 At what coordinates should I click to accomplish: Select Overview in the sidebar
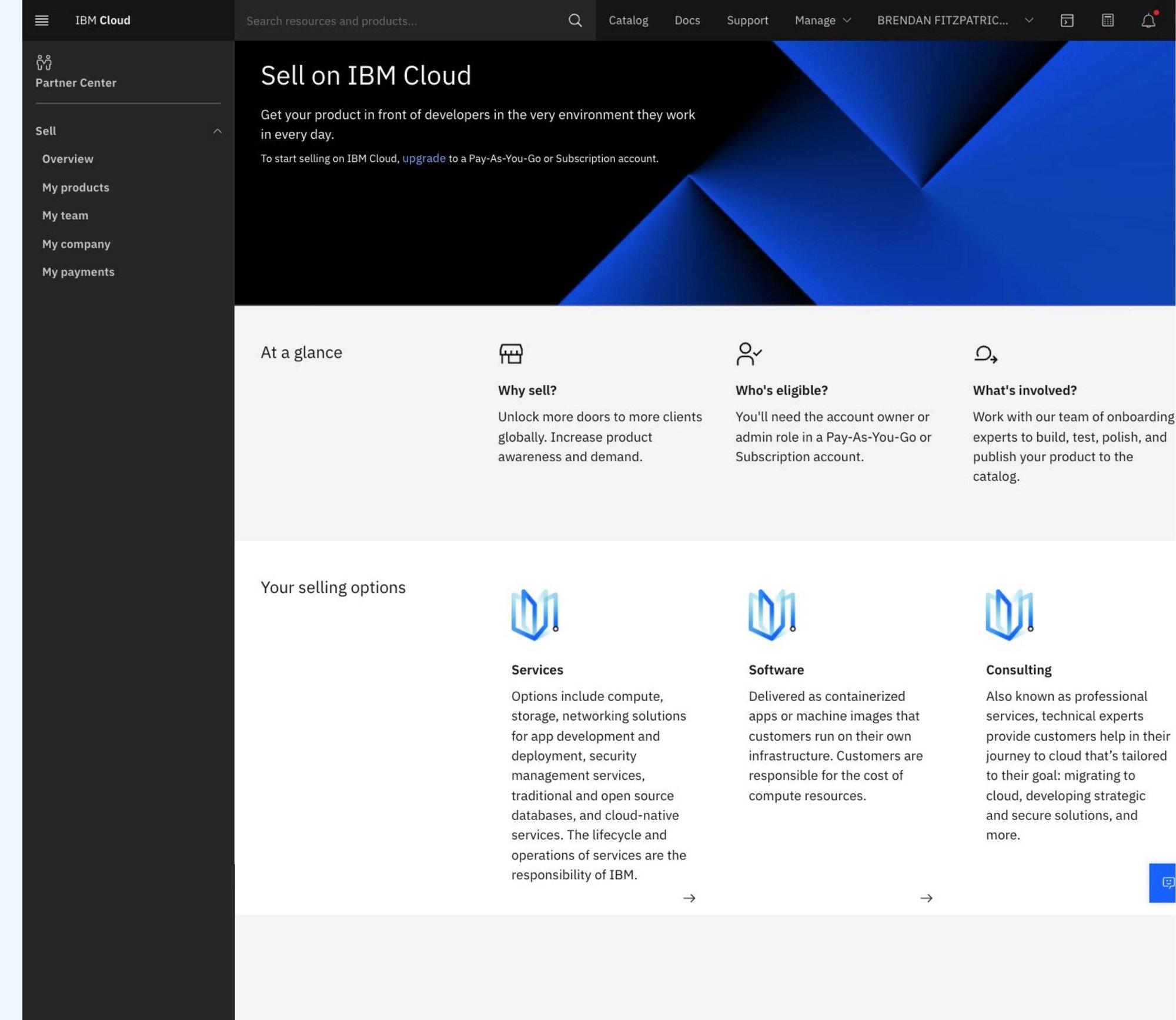point(68,159)
